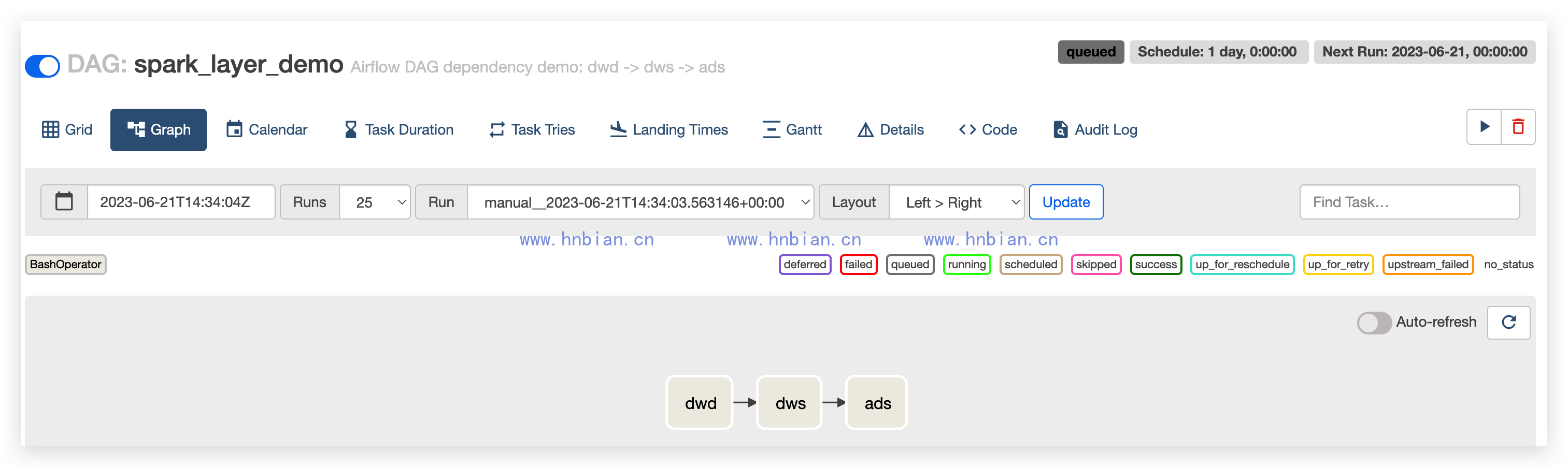Image resolution: width=1568 pixels, height=467 pixels.
Task: Select the scheduled status legend
Action: tap(1031, 265)
